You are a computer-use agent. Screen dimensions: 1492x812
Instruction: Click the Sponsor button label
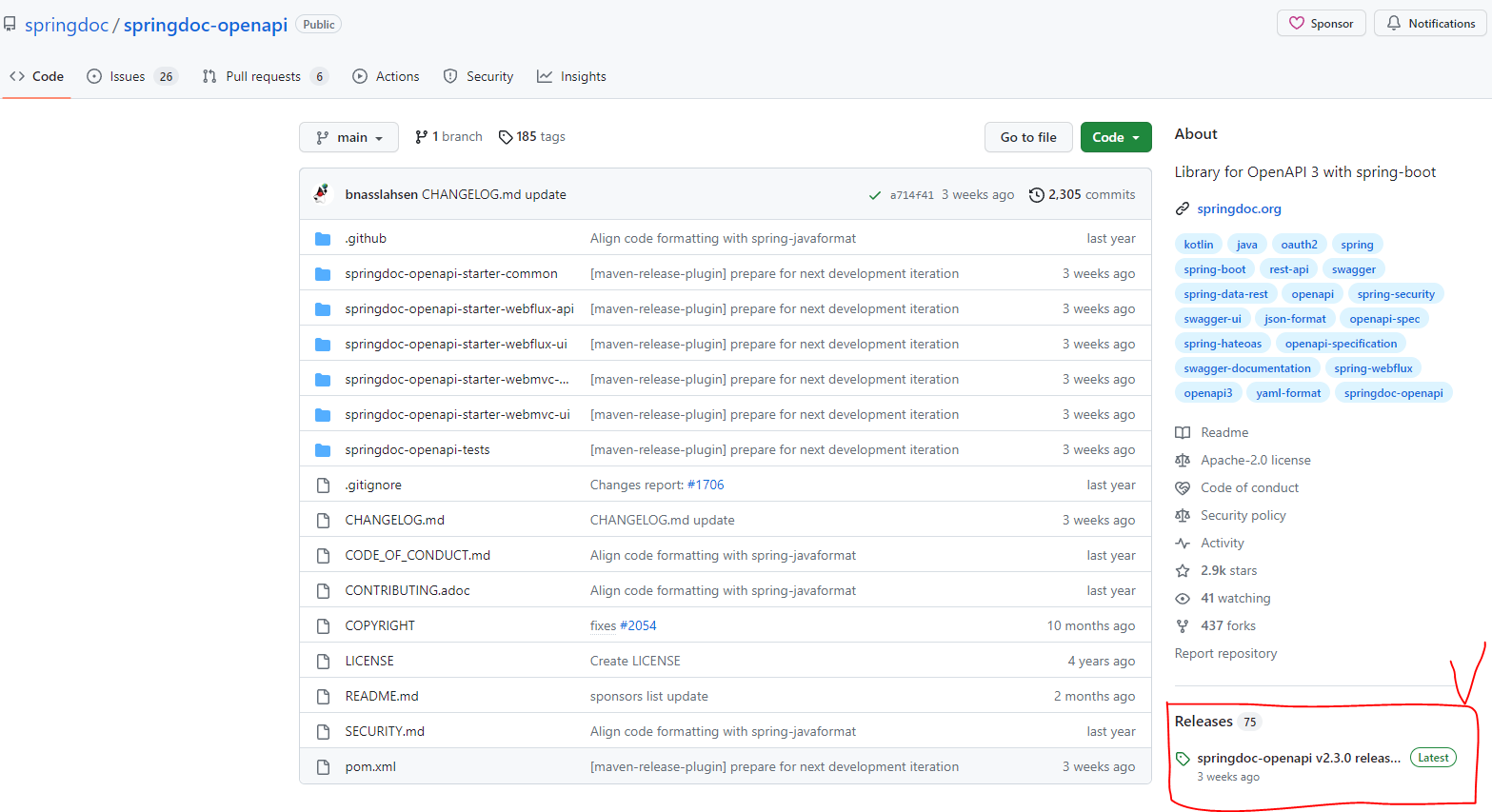tap(1331, 24)
